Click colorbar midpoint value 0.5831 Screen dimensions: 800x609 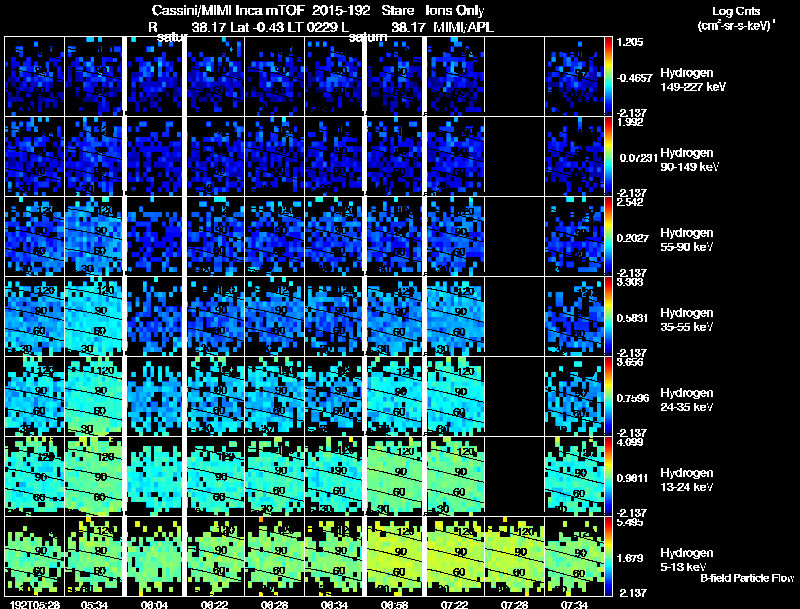click(633, 318)
